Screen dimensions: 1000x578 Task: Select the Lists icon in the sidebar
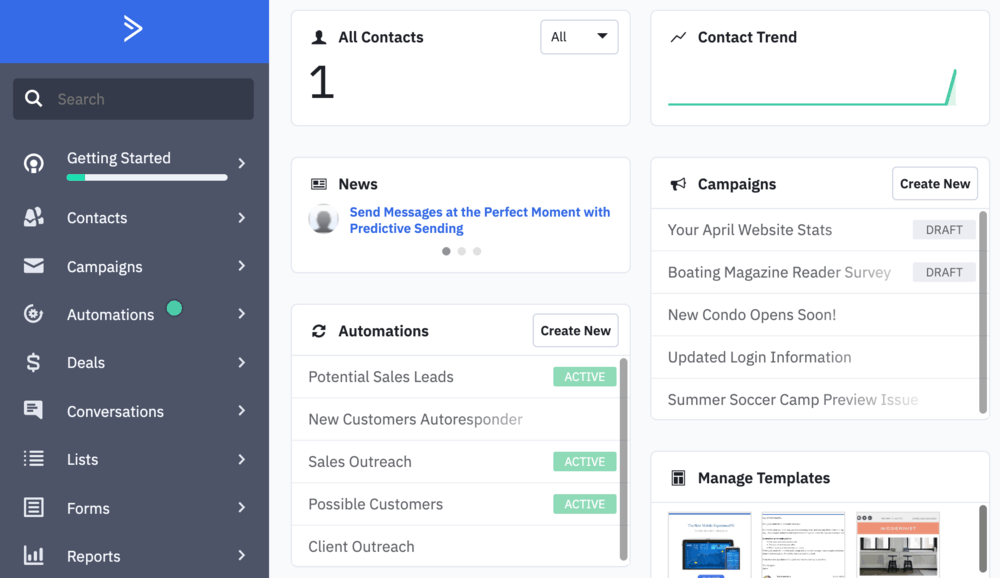35,460
